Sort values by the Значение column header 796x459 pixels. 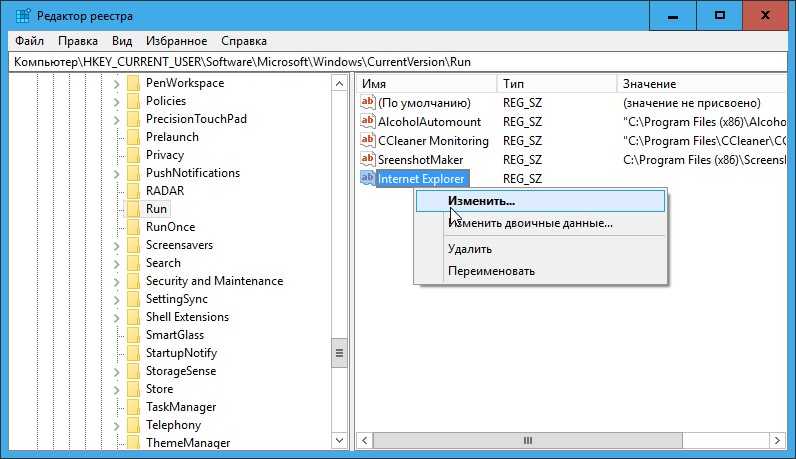click(x=702, y=83)
